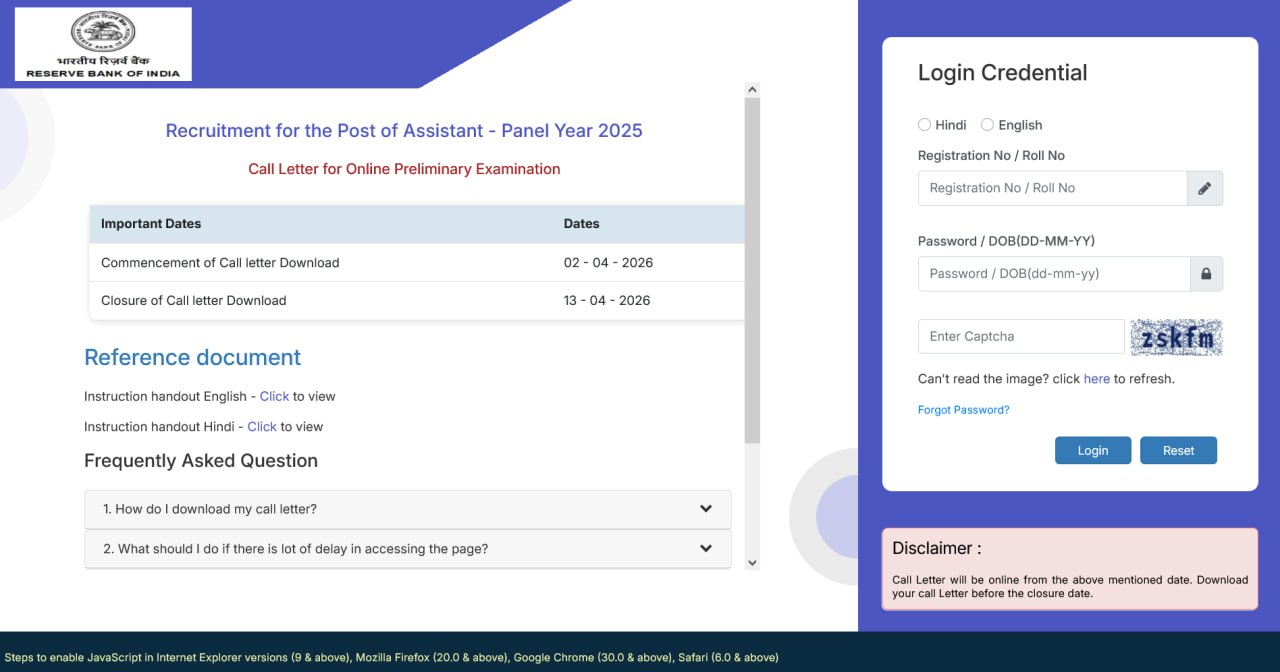Click the pencil icon beside Registration No field
The image size is (1280, 672).
point(1205,188)
